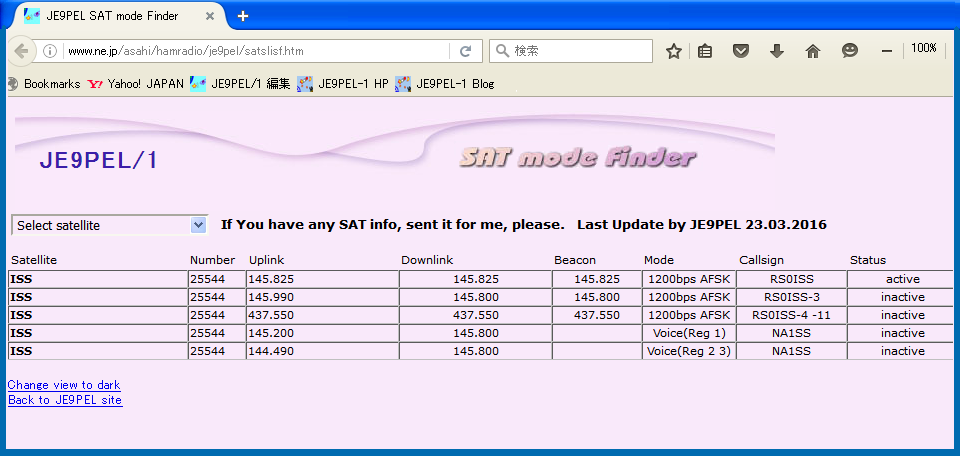Click NA1SS callsign in Voice(Reg 1) row
This screenshot has height=456, width=960.
pos(792,333)
